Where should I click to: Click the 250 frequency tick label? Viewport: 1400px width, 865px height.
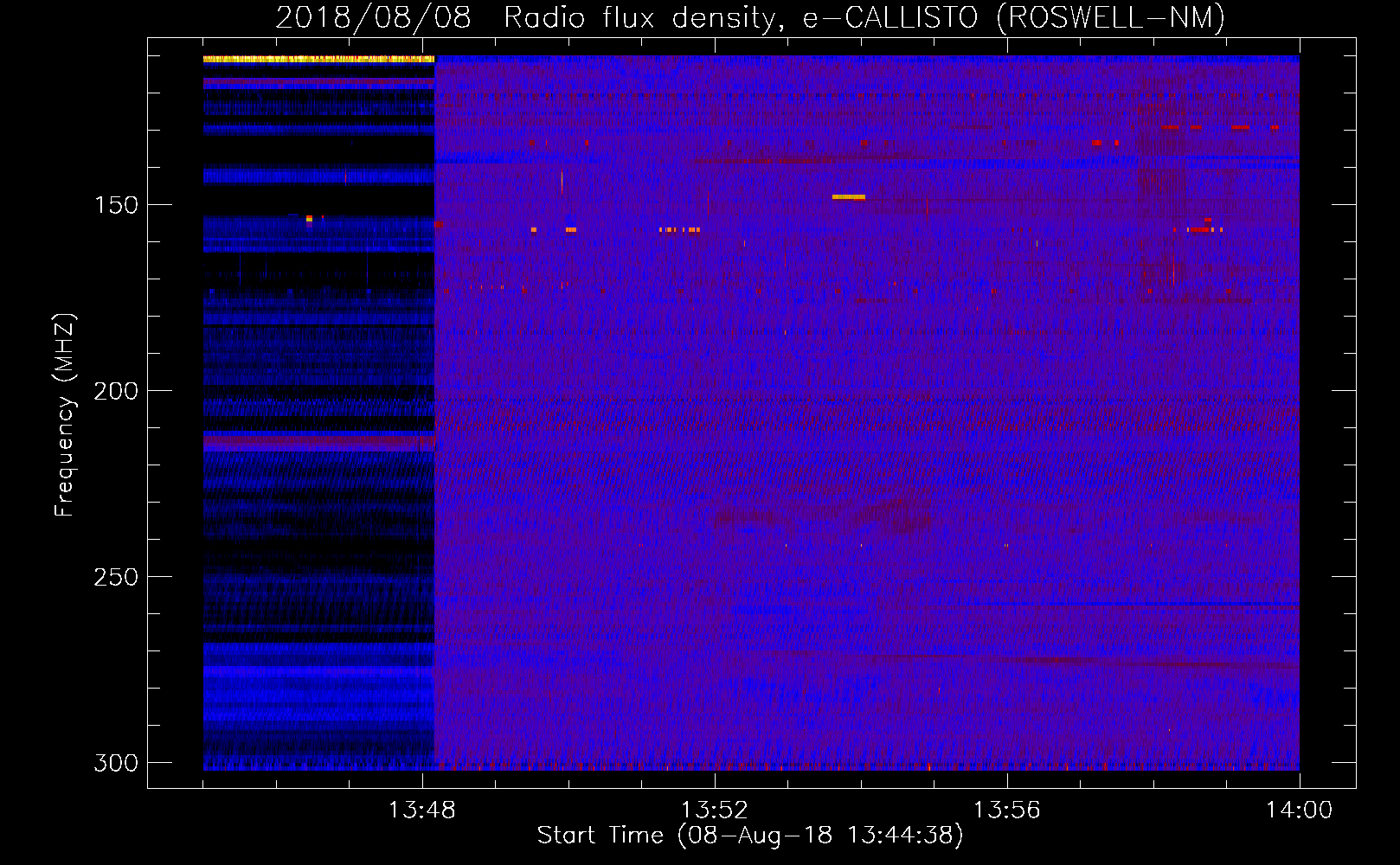[116, 577]
